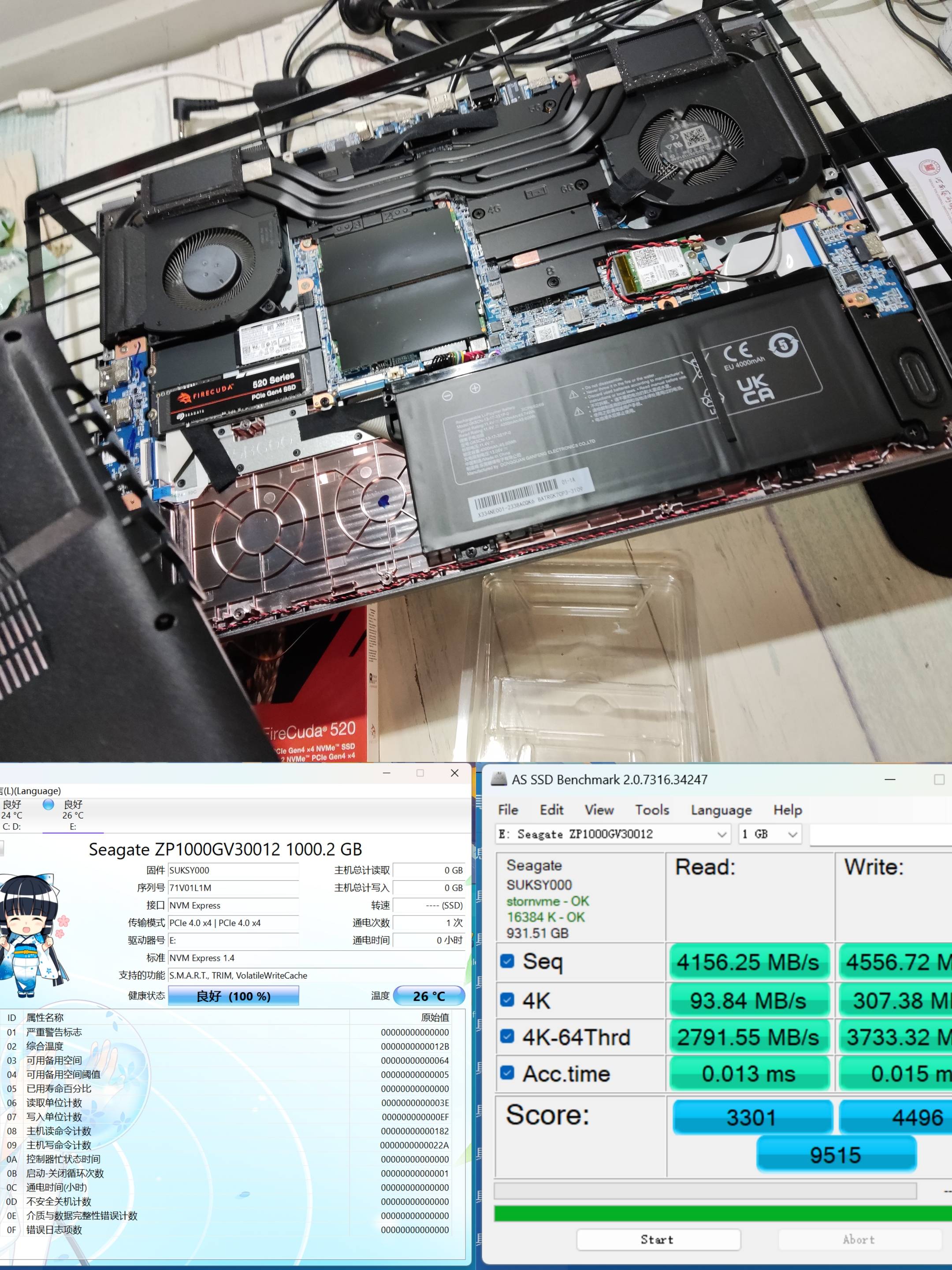Screen dimensions: 952x1270
Task: Click the total score 9515
Action: tap(836, 1154)
